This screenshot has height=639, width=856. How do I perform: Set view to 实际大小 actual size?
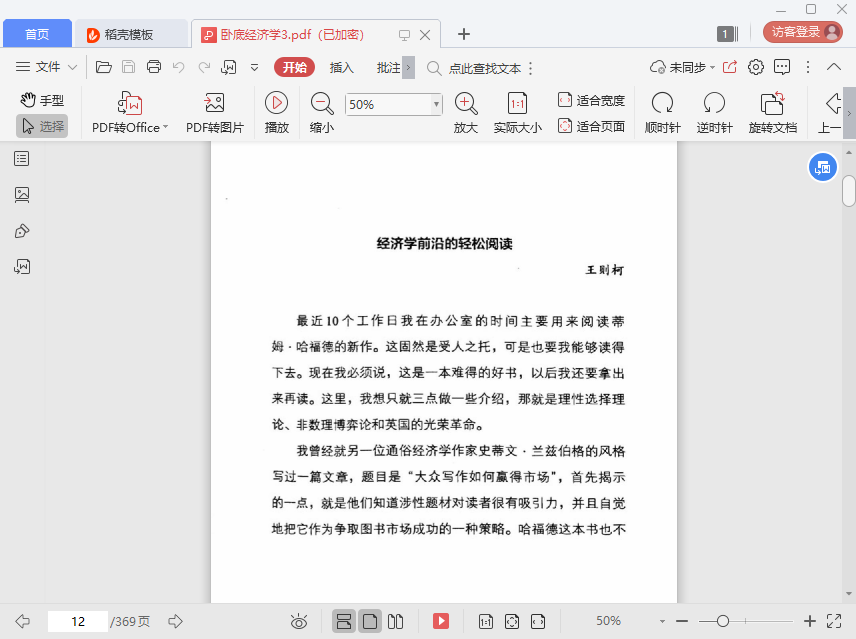point(518,113)
